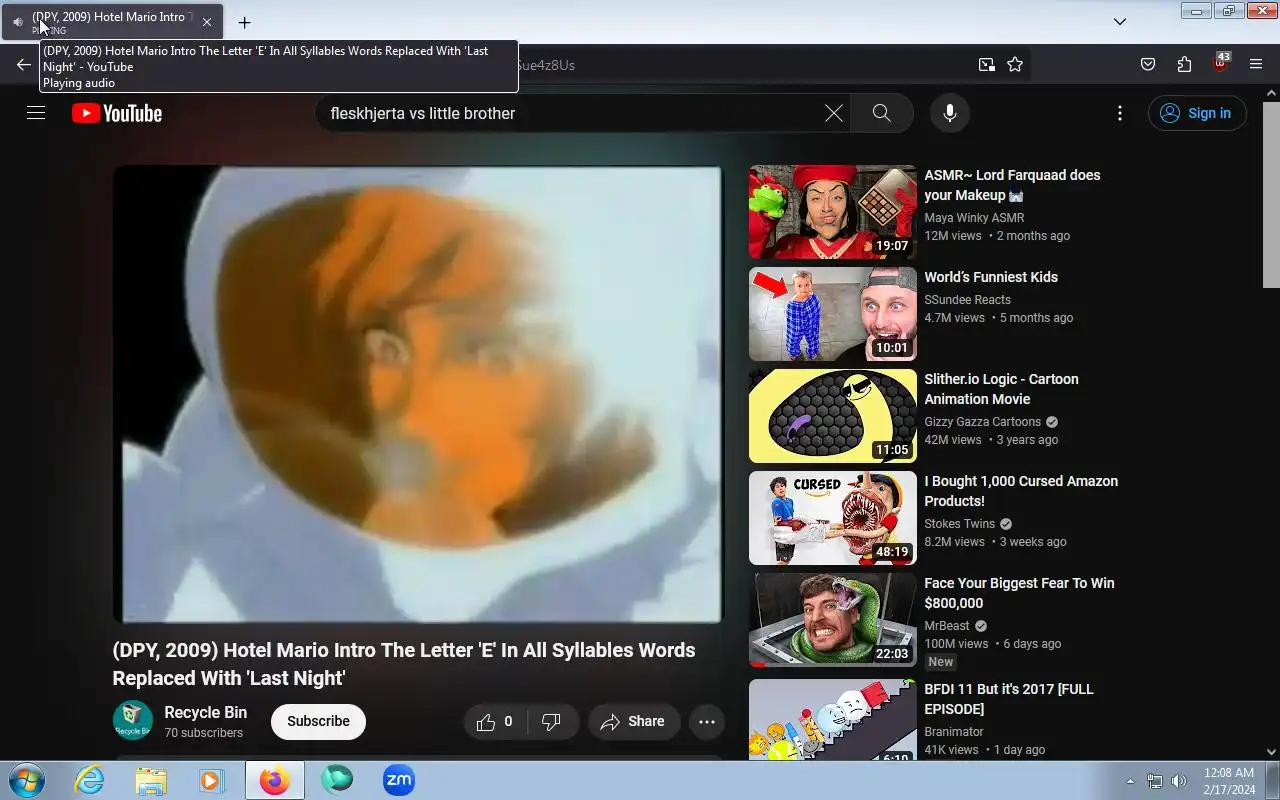This screenshot has width=1280, height=800.
Task: Open the Gizzy Gazza Cartoons channel name
Action: (982, 422)
